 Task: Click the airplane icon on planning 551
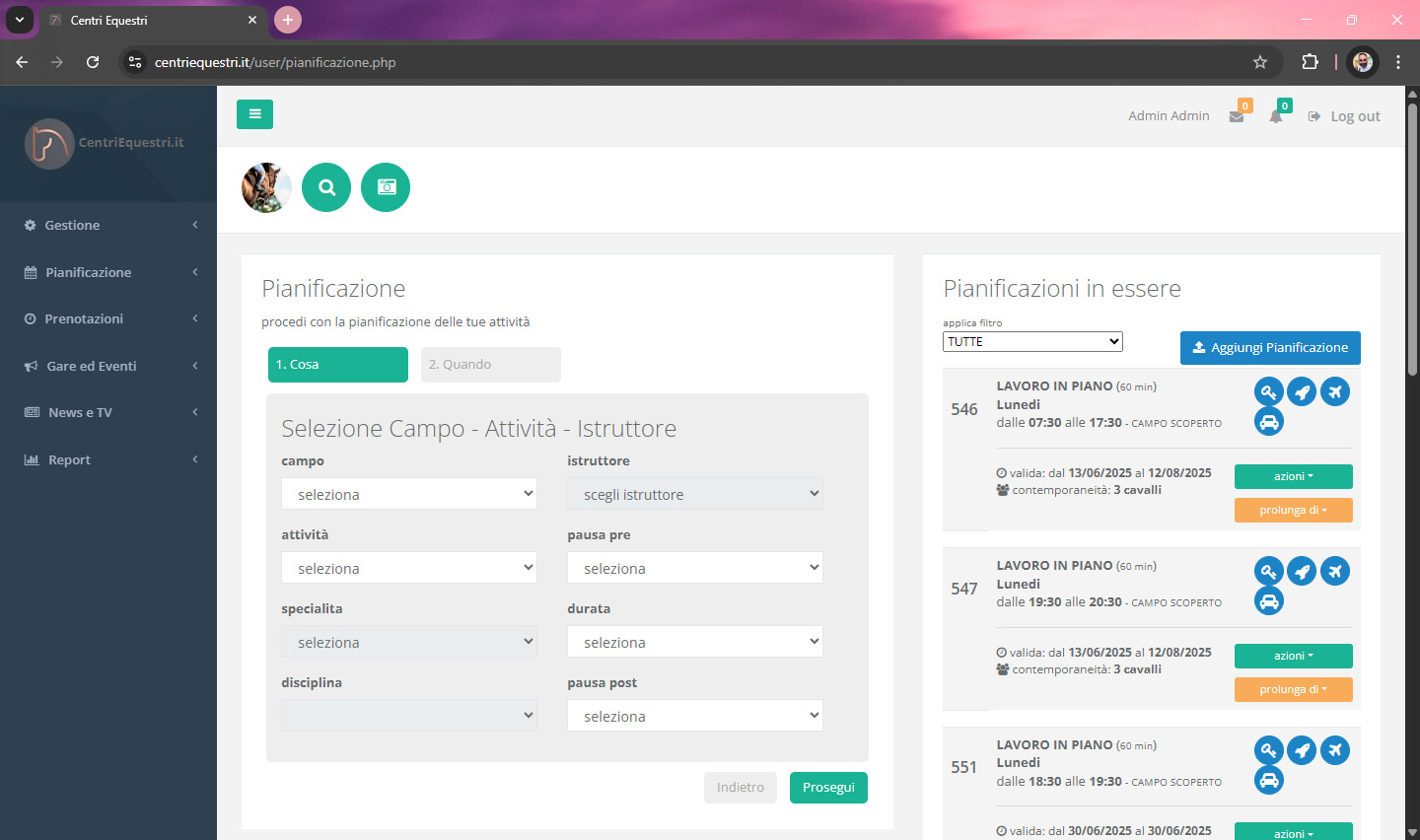tap(1335, 751)
